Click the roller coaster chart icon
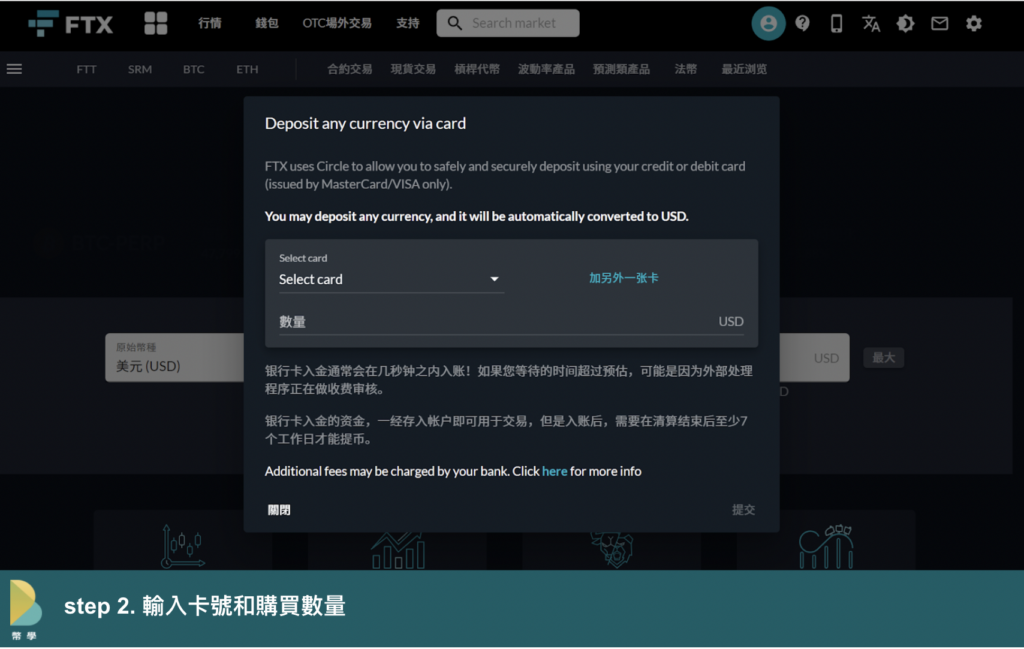Viewport: 1024px width, 649px height. click(x=826, y=546)
